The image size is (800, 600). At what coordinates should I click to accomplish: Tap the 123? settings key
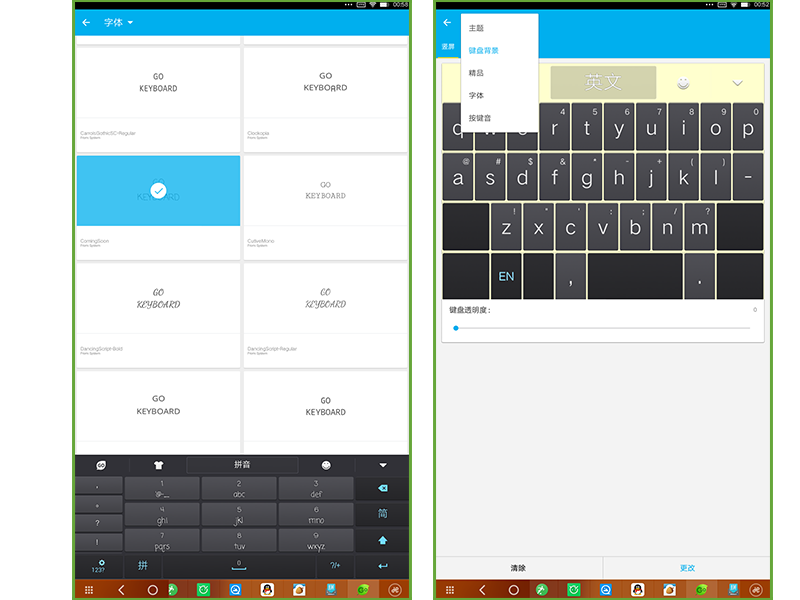98,566
